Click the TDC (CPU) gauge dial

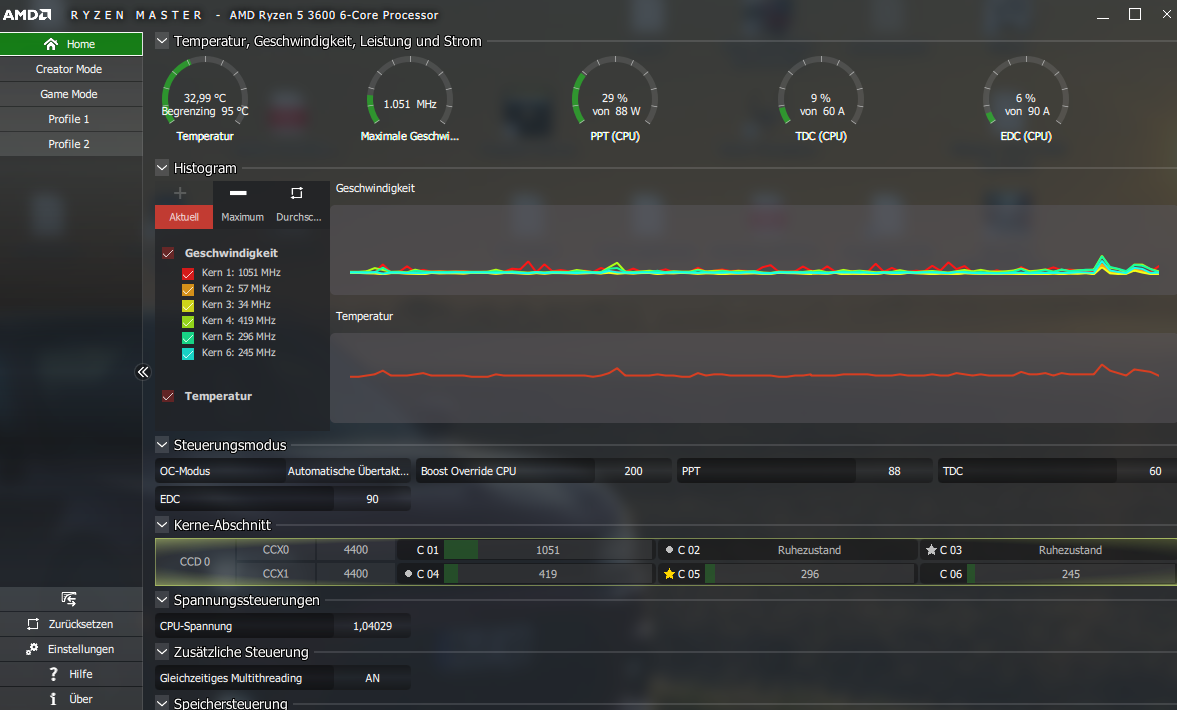pyautogui.click(x=820, y=92)
